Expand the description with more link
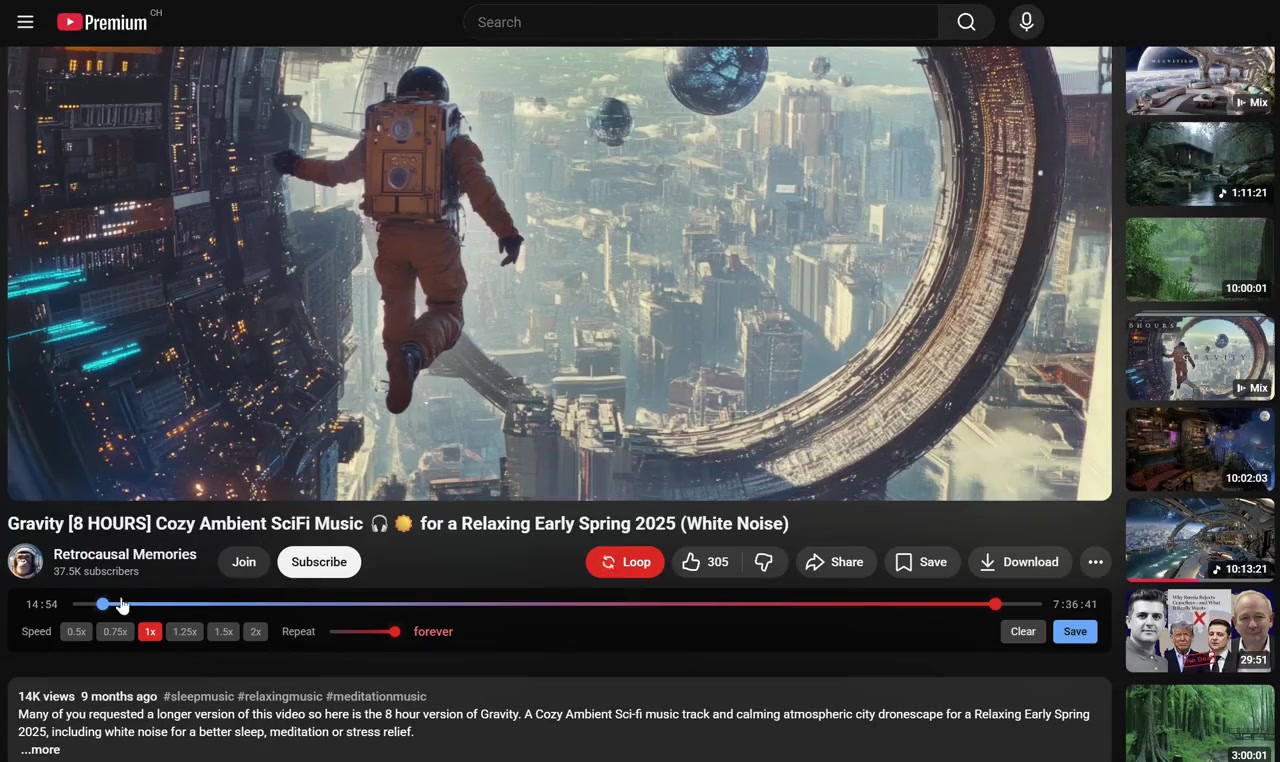Screen dimensions: 1280x762 (40, 749)
